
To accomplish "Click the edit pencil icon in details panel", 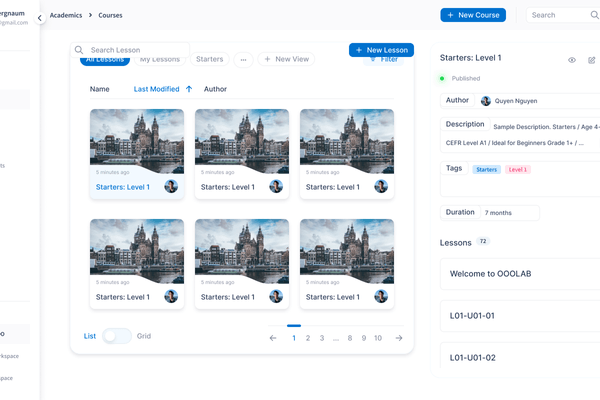I will (x=592, y=60).
